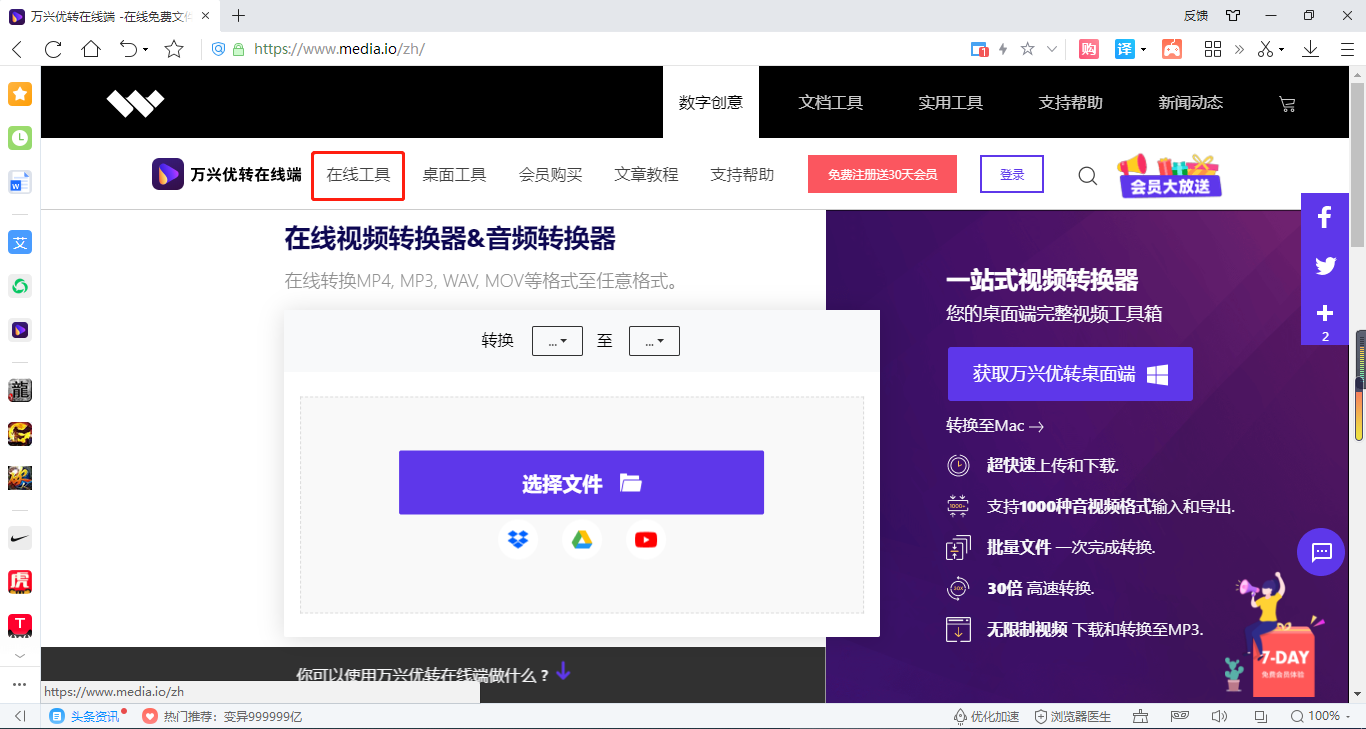This screenshot has height=729, width=1366.
Task: Open the source format dropdown after 转换
Action: point(557,340)
